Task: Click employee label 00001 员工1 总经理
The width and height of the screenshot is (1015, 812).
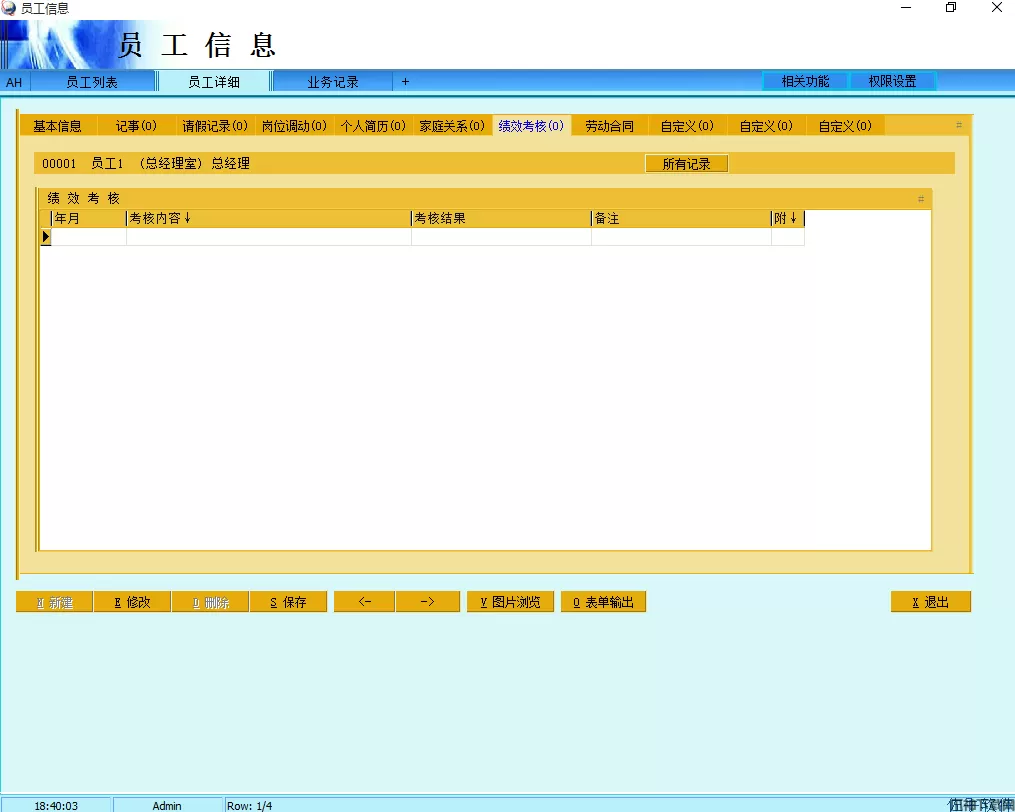Action: 146,164
